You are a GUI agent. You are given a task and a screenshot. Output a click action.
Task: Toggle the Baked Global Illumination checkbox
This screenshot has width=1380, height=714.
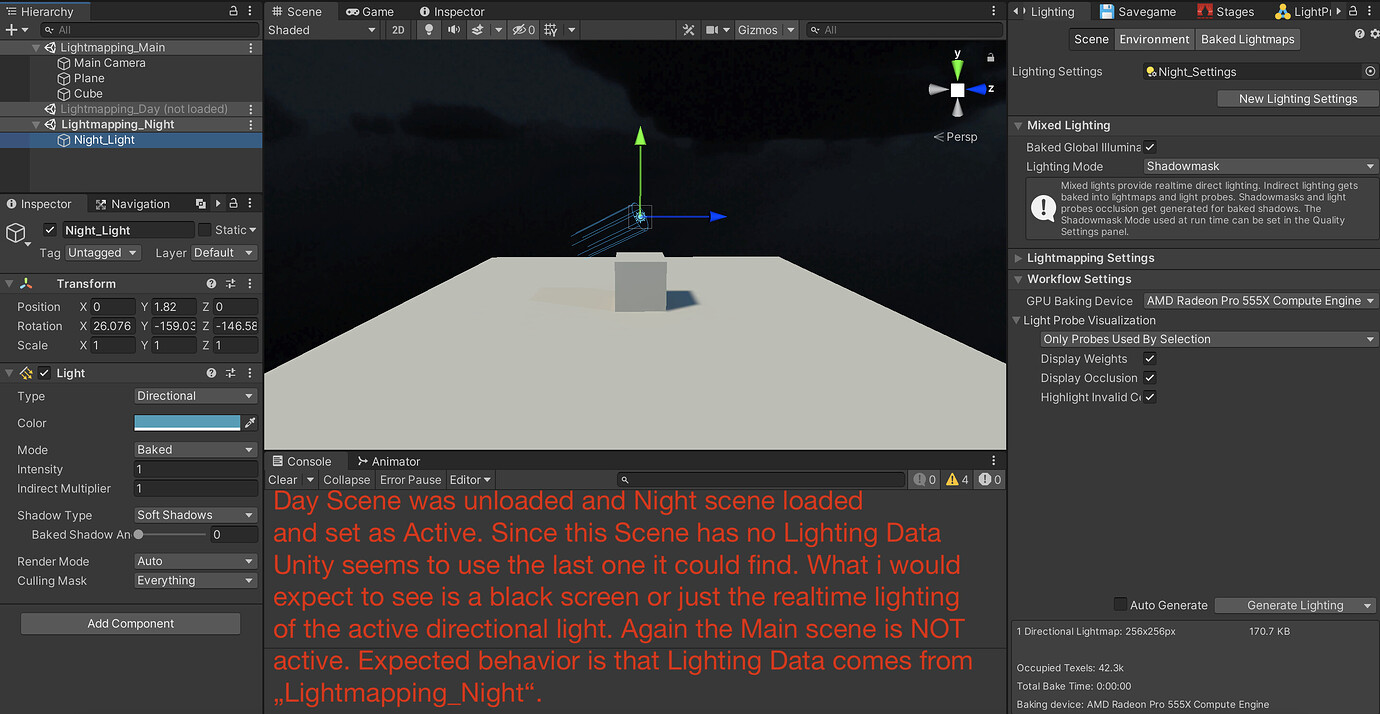click(1149, 146)
